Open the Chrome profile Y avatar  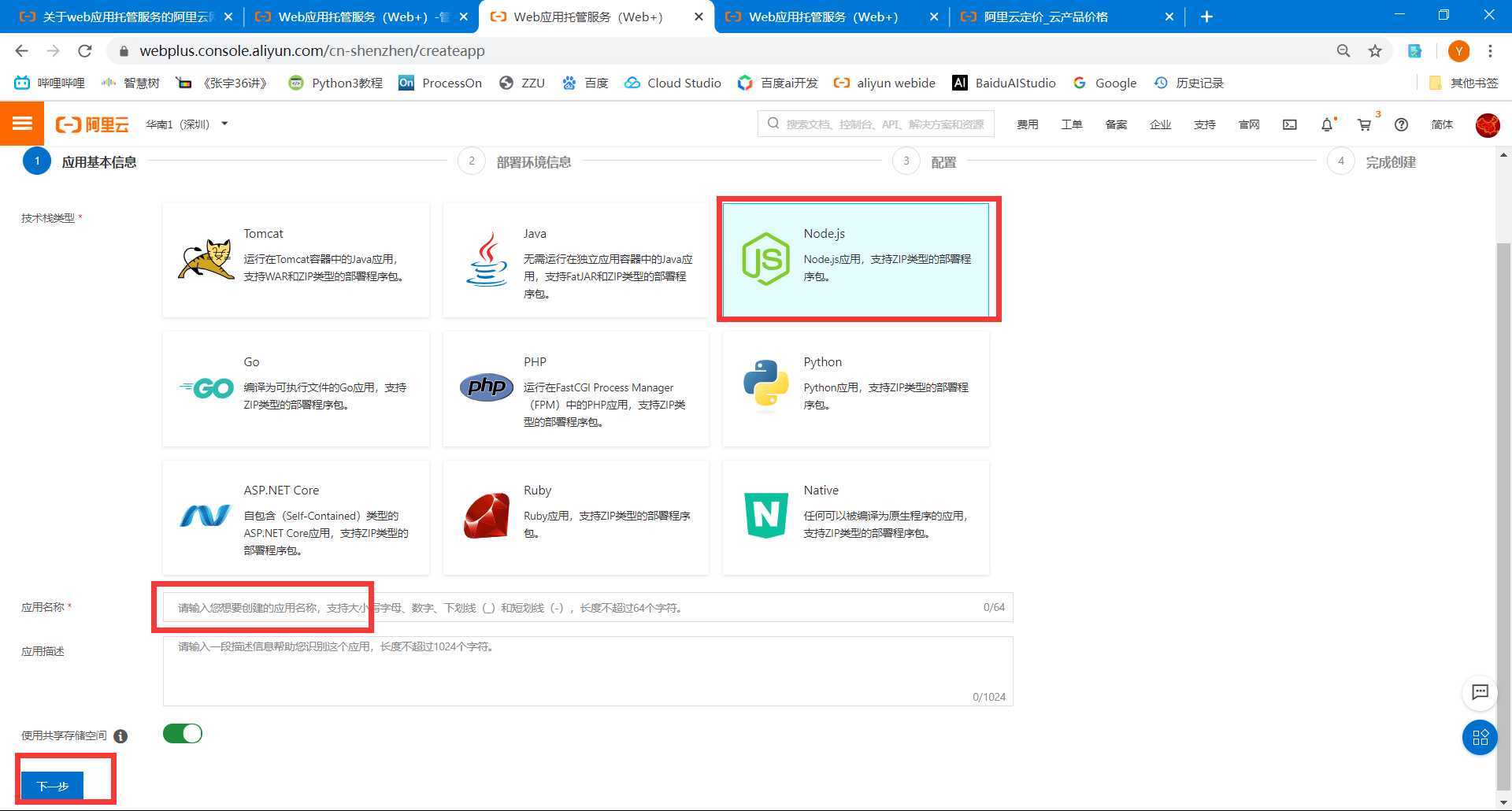[x=1458, y=50]
